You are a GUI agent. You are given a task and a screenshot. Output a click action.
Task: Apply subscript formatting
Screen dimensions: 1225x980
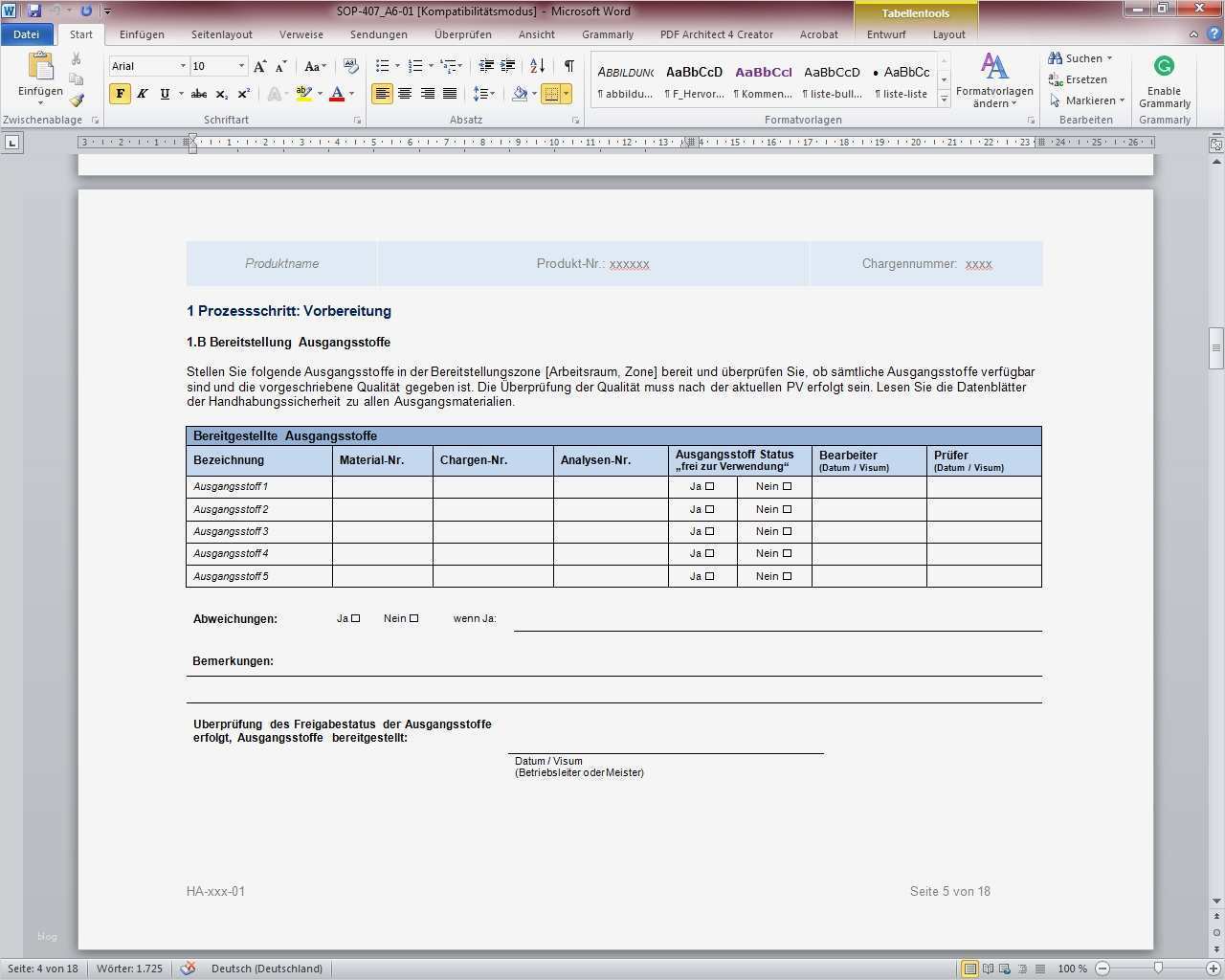point(222,94)
